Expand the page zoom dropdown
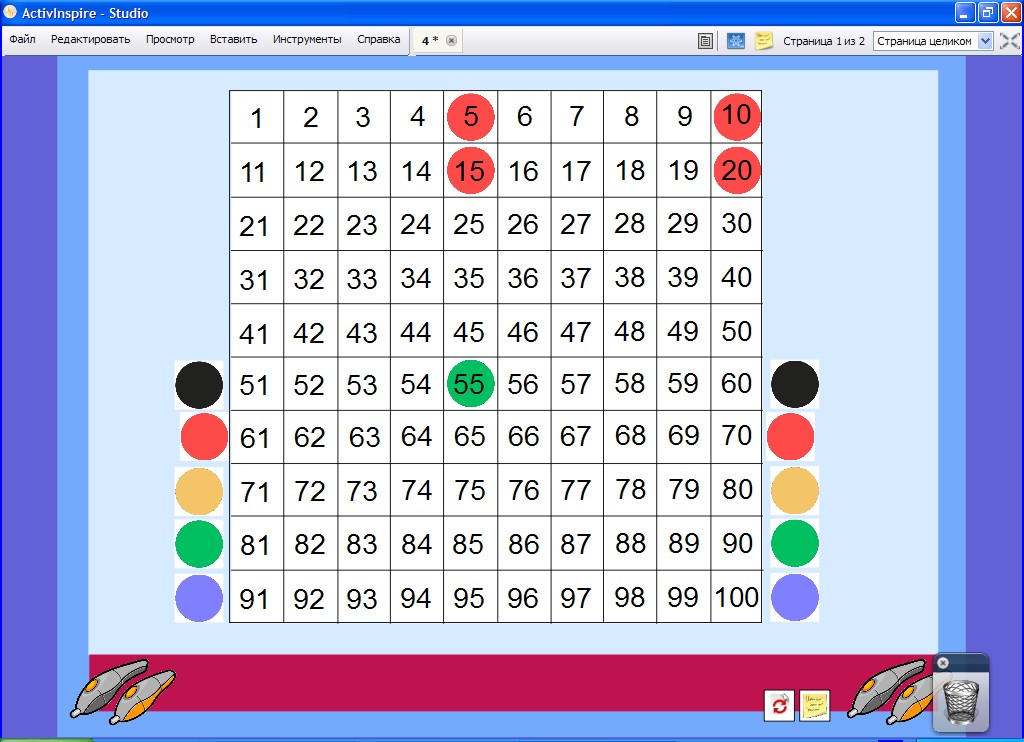This screenshot has width=1024, height=742. click(x=984, y=41)
